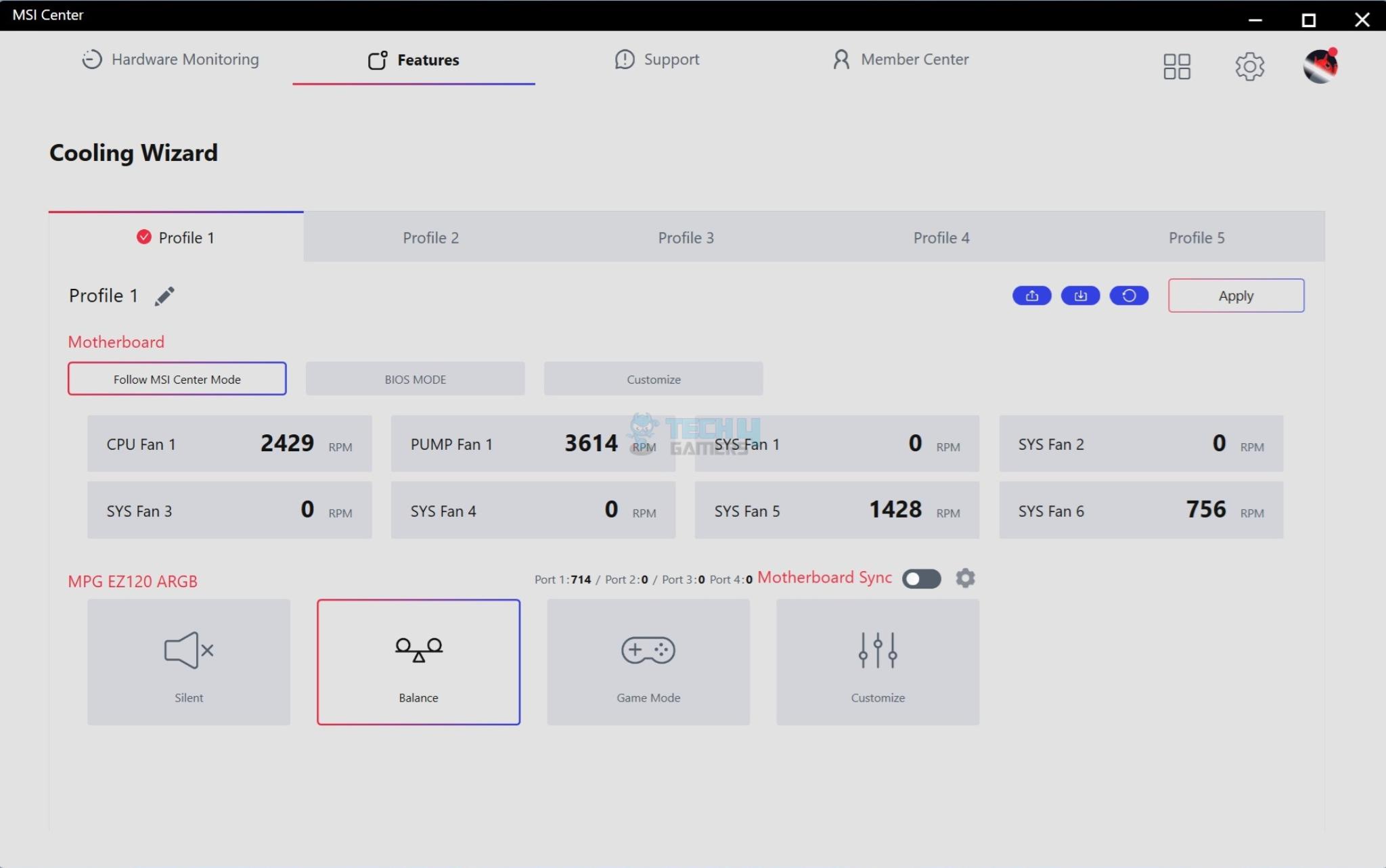The image size is (1386, 868).
Task: Click the pencil icon to rename Profile 1
Action: pos(164,296)
